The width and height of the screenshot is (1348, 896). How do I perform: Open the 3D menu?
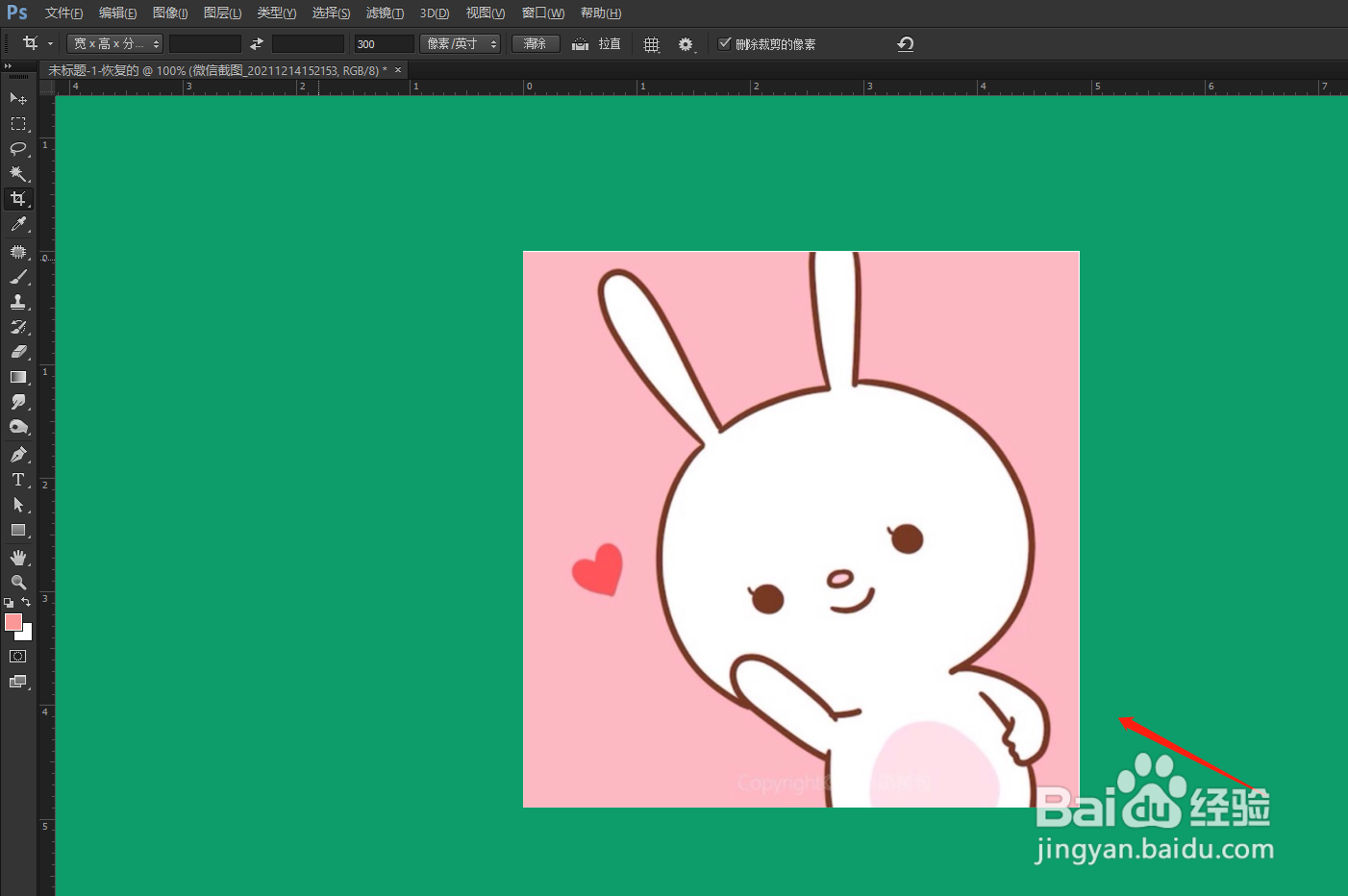pos(435,13)
